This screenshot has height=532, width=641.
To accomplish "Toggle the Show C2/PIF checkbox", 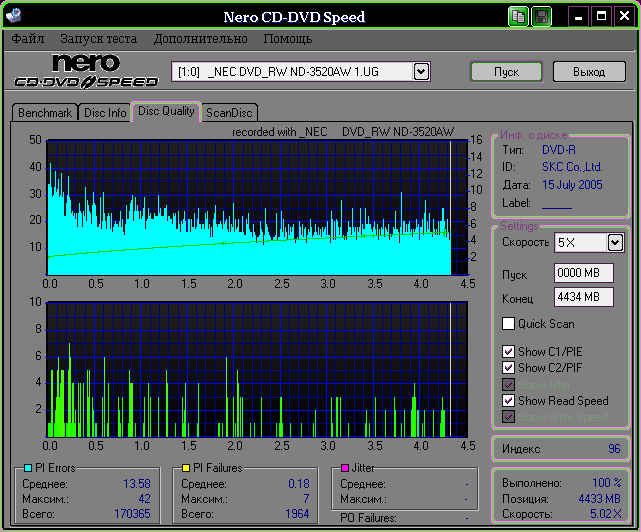I will pos(509,368).
